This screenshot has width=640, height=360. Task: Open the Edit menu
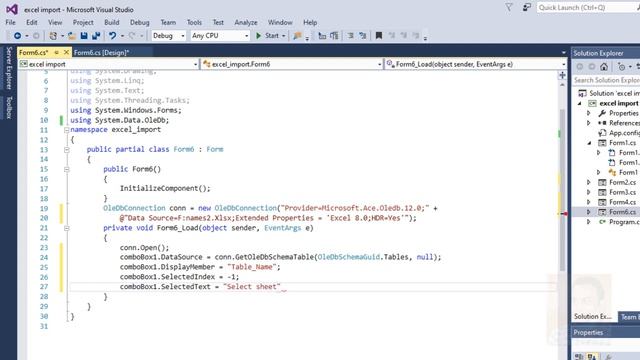(x=31, y=22)
